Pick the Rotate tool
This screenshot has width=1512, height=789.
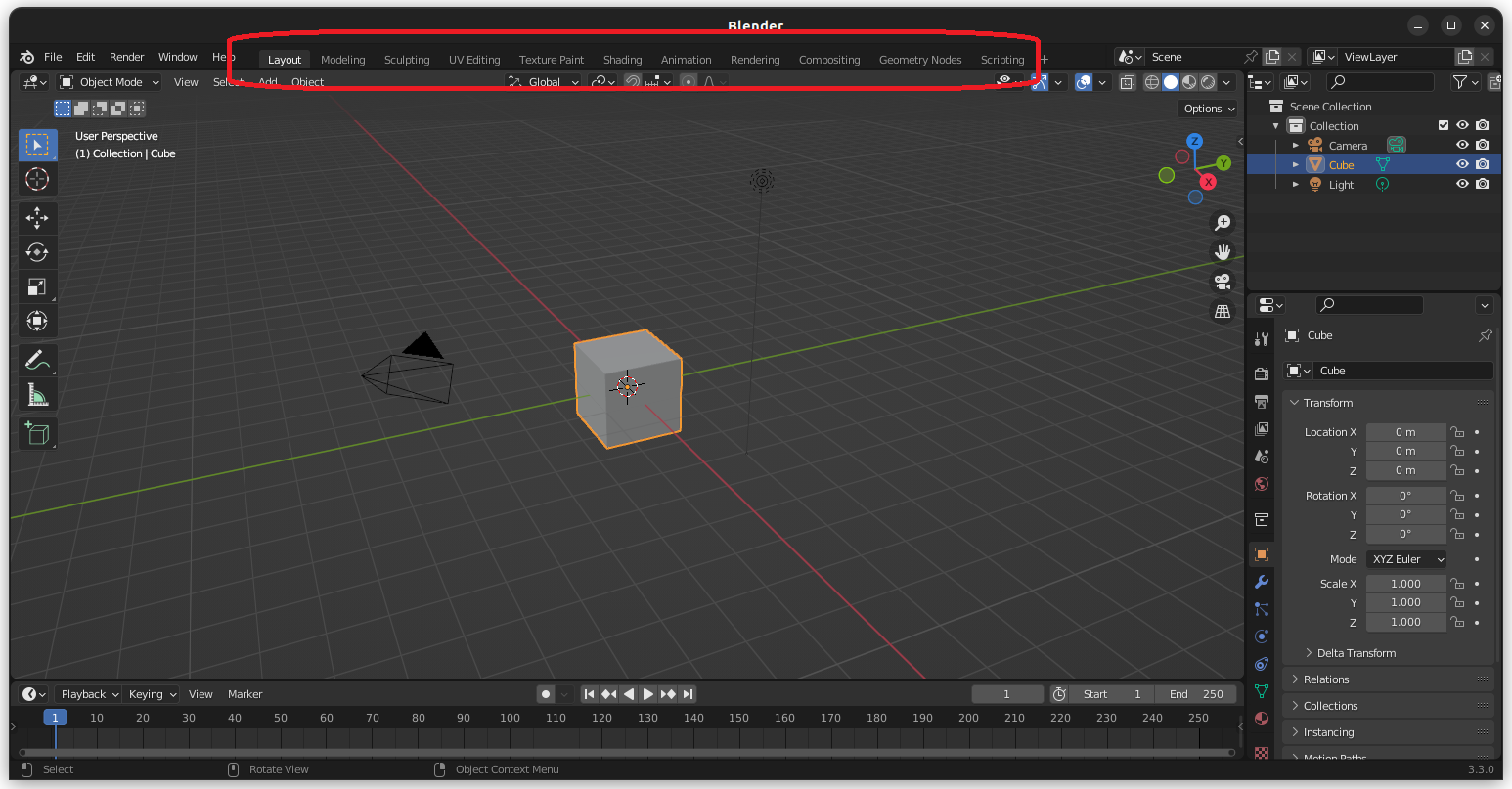[x=37, y=252]
